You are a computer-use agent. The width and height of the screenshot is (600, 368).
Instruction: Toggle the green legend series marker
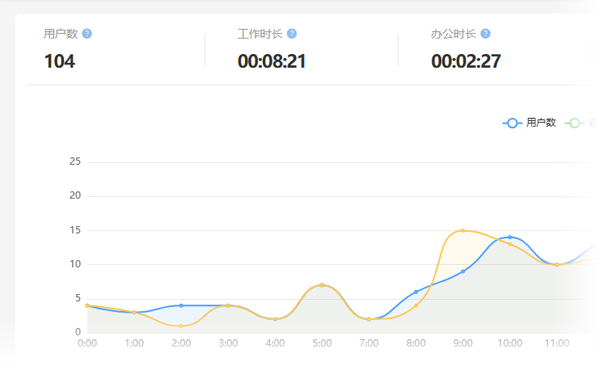[574, 123]
